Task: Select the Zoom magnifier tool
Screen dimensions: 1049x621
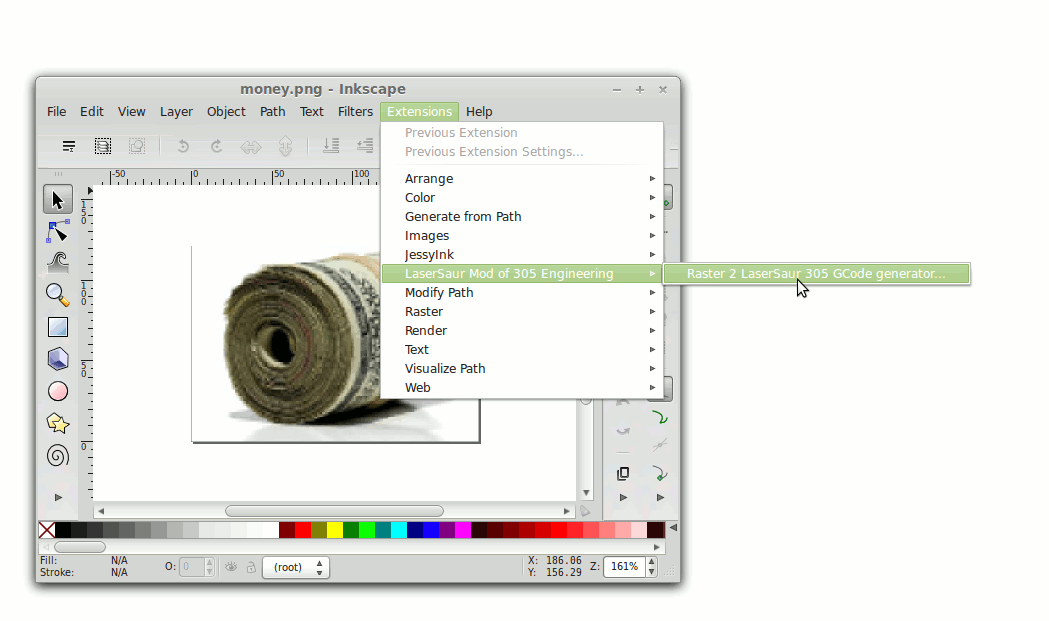Action: tap(58, 294)
